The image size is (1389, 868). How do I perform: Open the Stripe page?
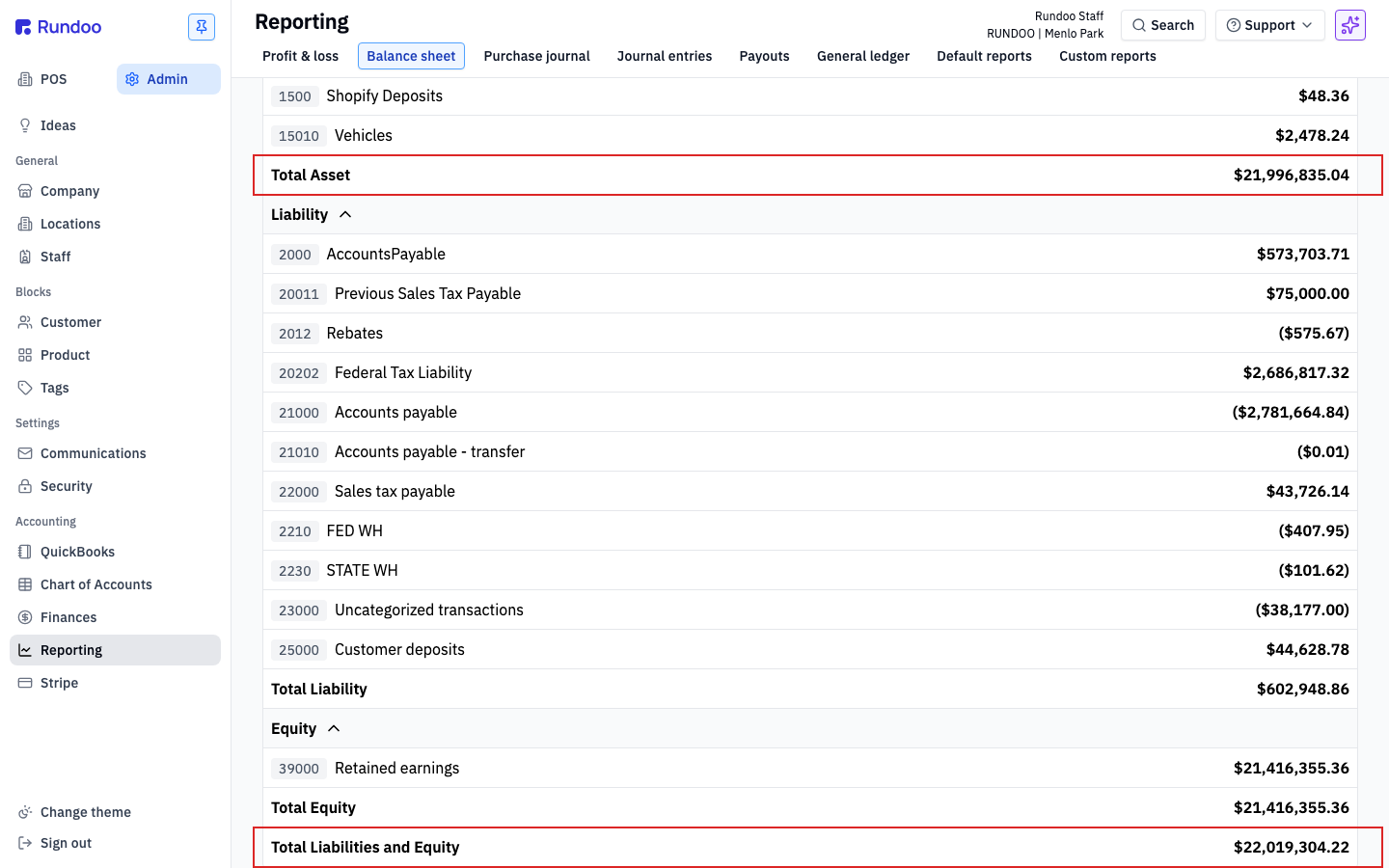pos(115,683)
